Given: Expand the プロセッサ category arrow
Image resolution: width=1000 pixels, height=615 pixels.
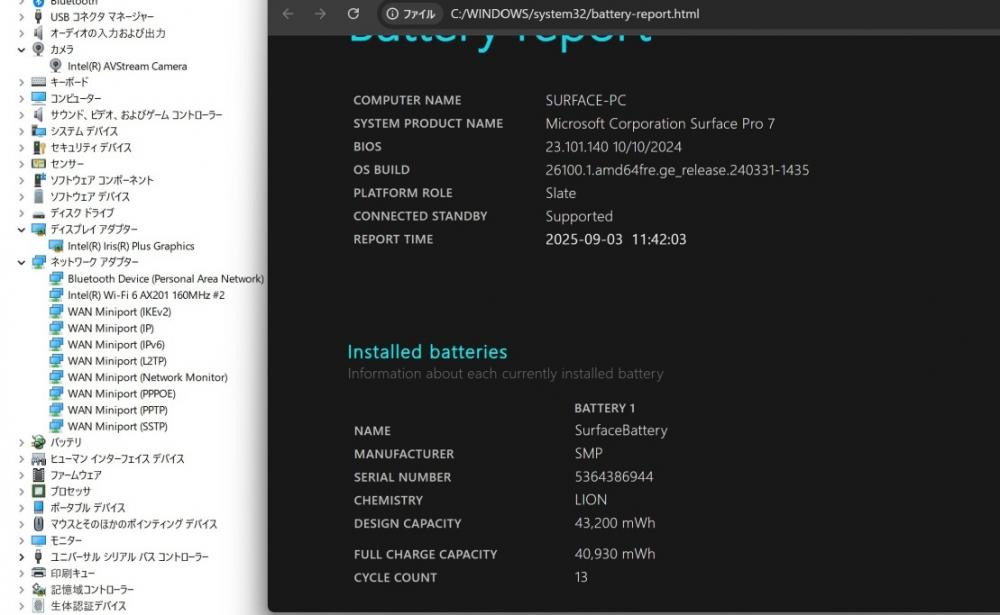Looking at the screenshot, I should pos(21,491).
